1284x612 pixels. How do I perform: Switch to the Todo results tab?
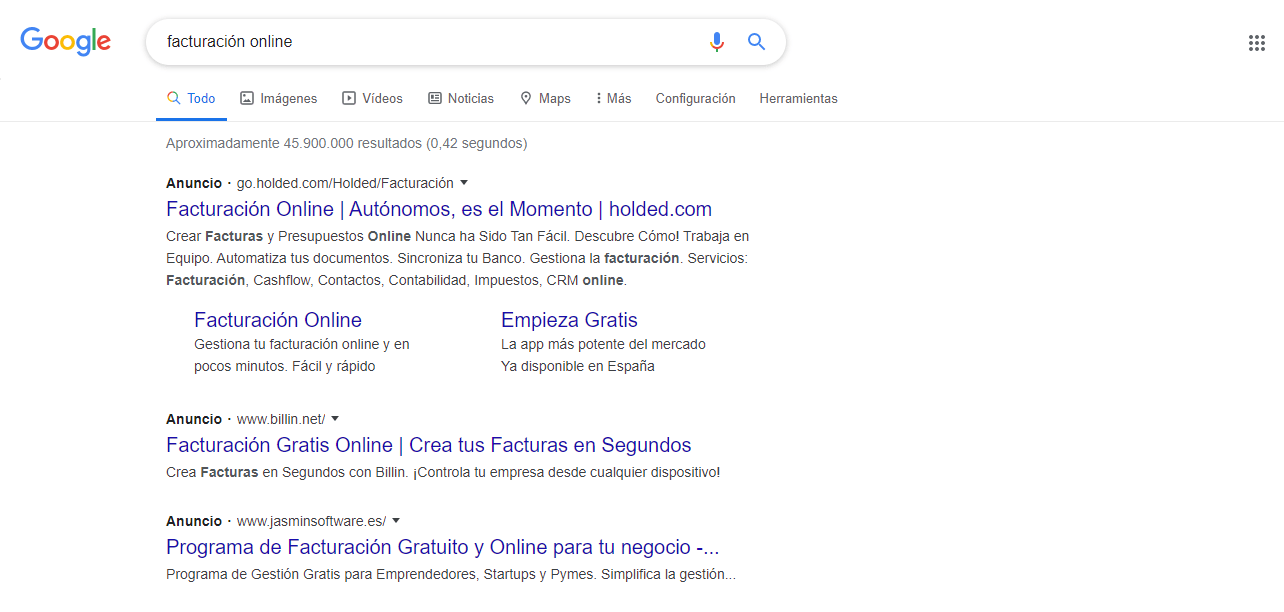[x=191, y=98]
